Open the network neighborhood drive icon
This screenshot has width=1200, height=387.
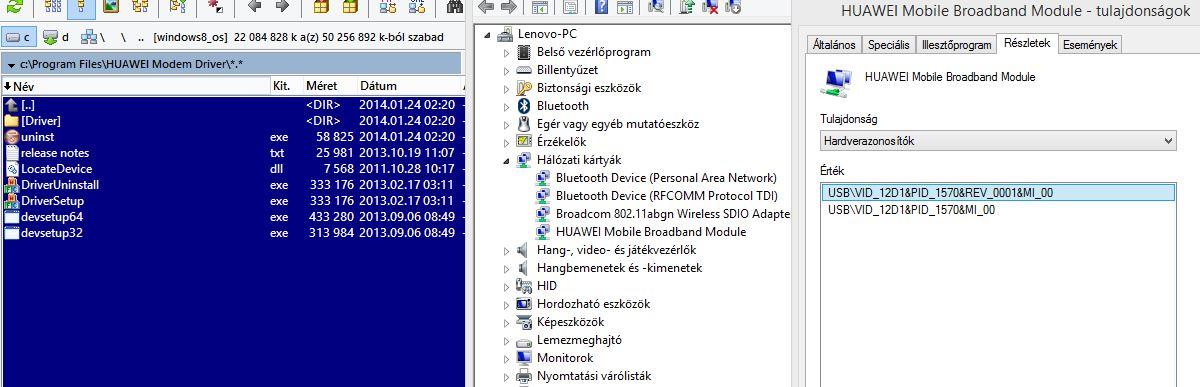click(92, 37)
